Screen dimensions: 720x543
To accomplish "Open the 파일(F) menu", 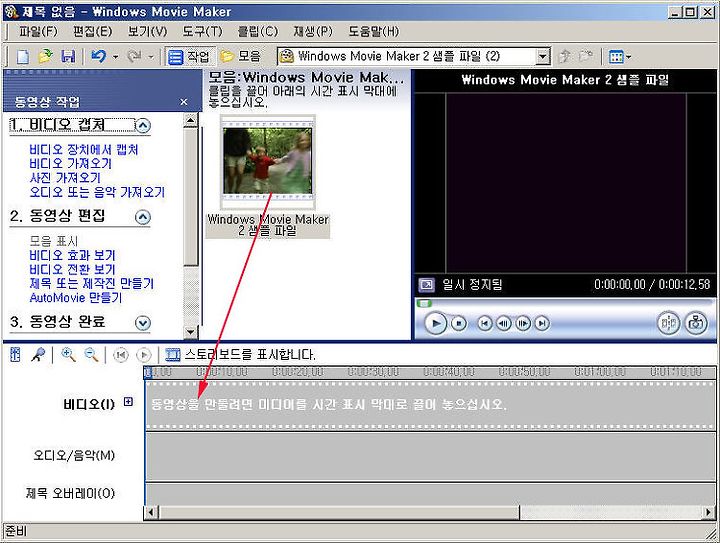I will point(38,31).
